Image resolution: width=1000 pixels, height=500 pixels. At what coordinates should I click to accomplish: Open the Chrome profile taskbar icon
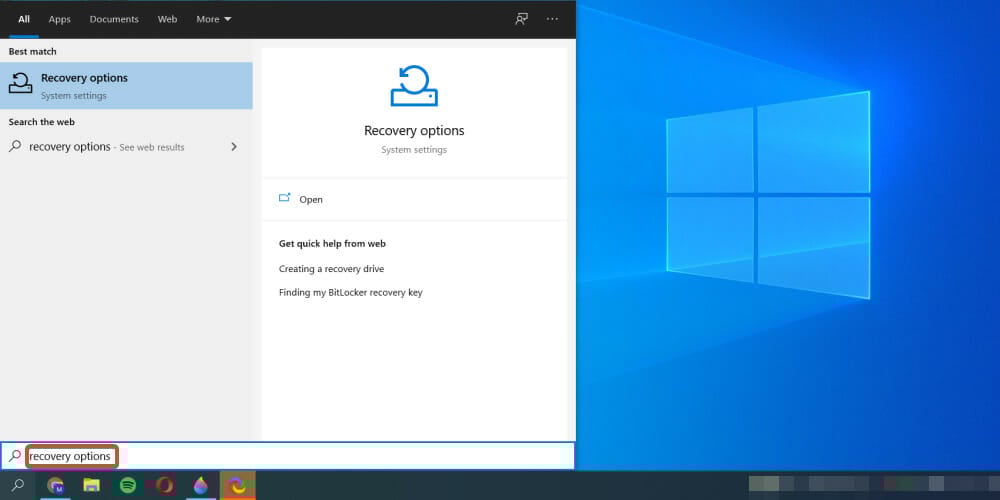click(x=56, y=486)
